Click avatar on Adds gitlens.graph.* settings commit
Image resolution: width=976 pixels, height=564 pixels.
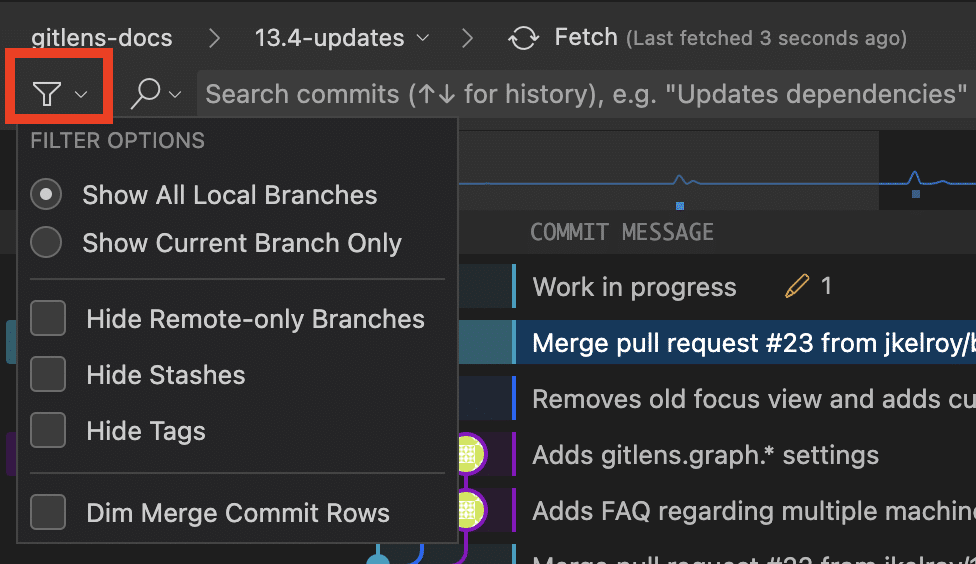click(467, 455)
